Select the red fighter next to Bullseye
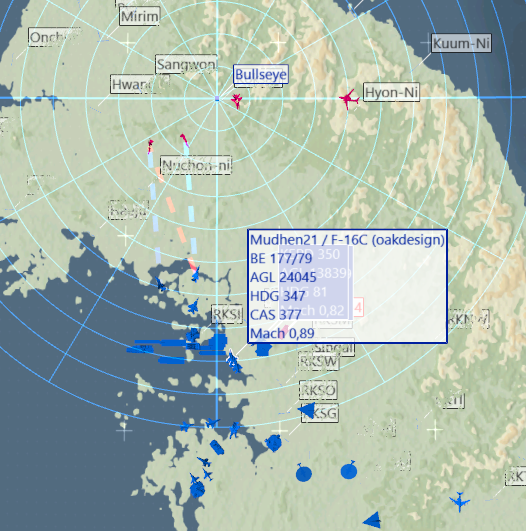 point(236,101)
